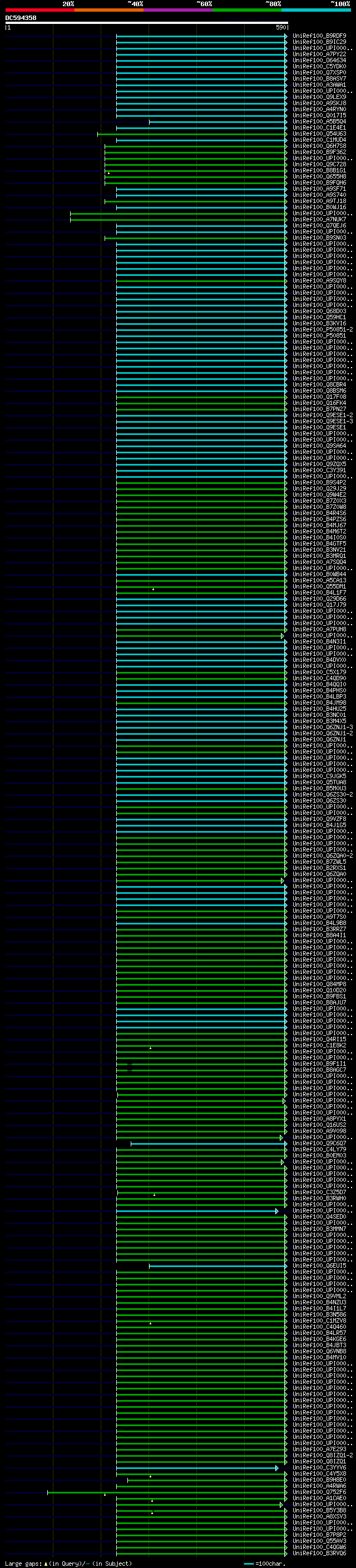Select label UniRef100_Q655H8
Screen dimensions: 356x1568
click(319, 176)
